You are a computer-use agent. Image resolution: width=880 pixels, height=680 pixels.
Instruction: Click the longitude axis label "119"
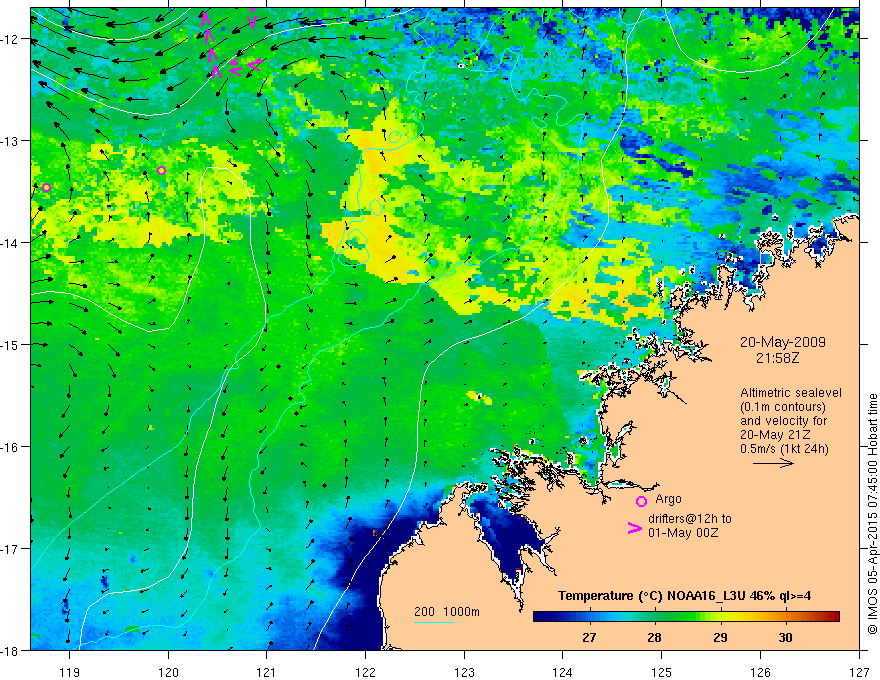(69, 672)
